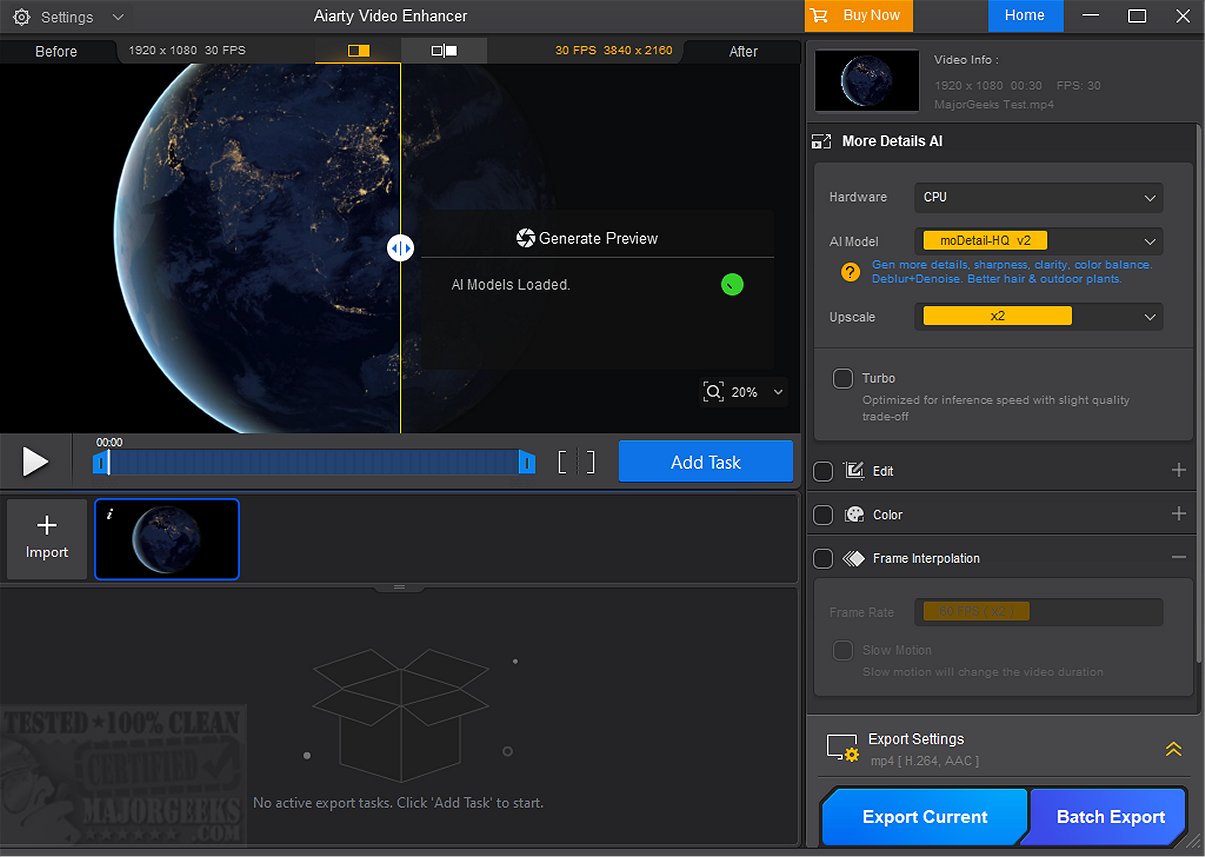The height and width of the screenshot is (857, 1205).
Task: Click the Buy Now button
Action: tap(857, 16)
